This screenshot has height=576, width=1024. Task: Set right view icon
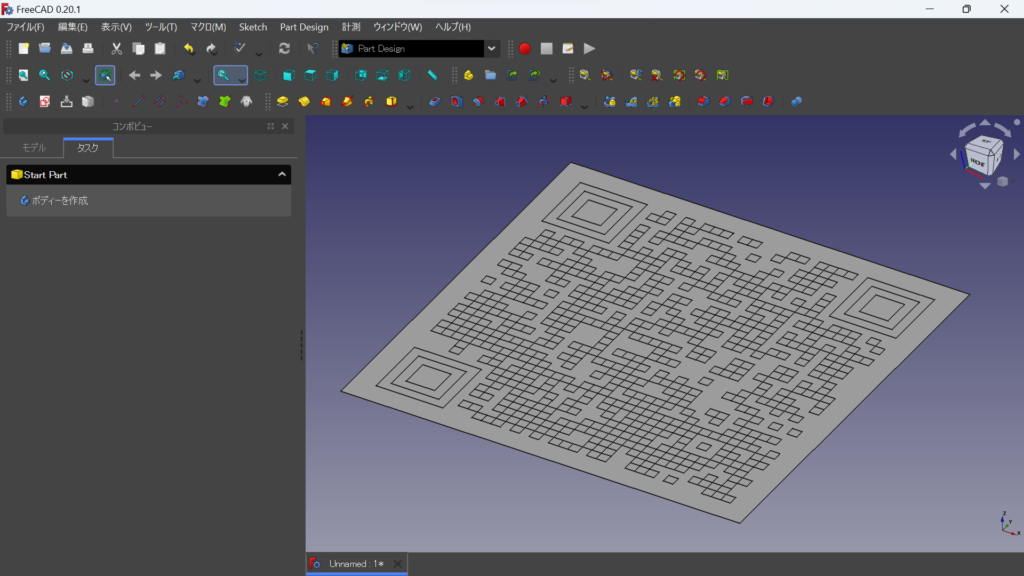coord(332,75)
